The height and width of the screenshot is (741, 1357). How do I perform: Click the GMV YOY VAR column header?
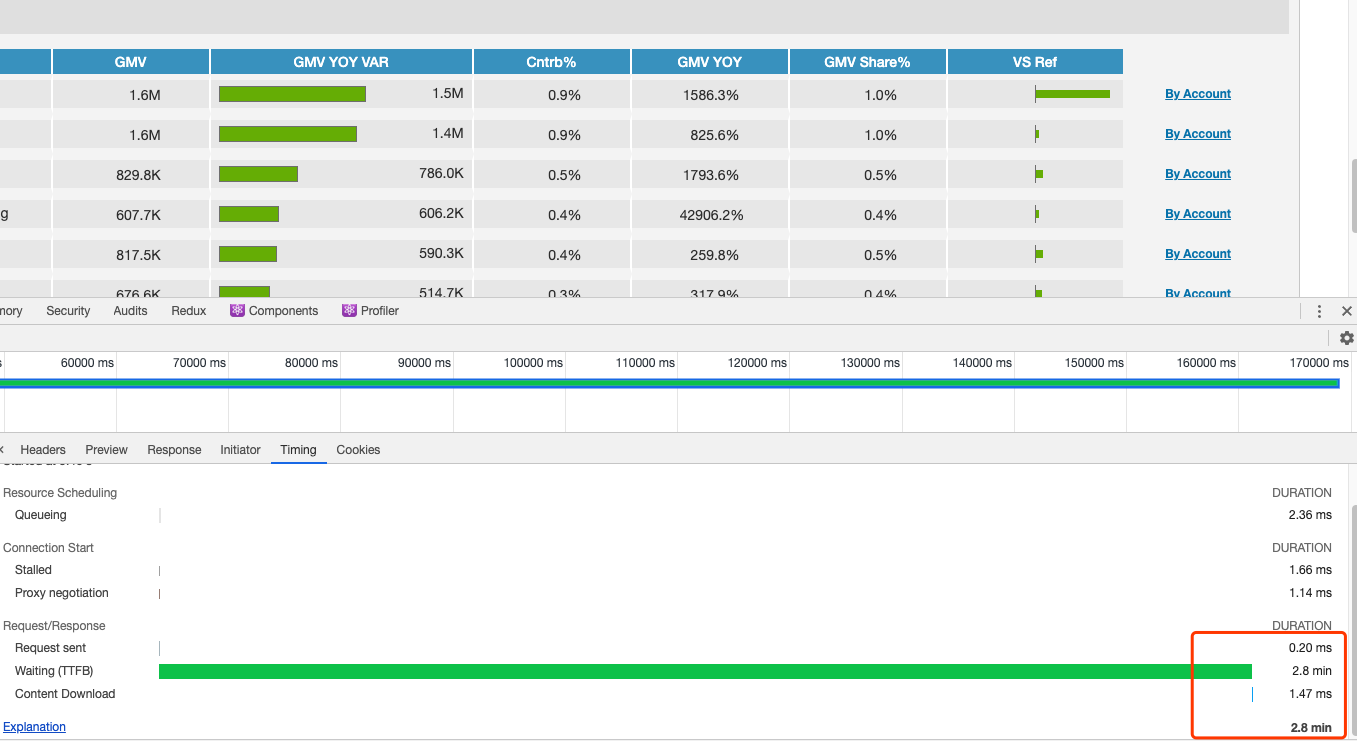(341, 62)
